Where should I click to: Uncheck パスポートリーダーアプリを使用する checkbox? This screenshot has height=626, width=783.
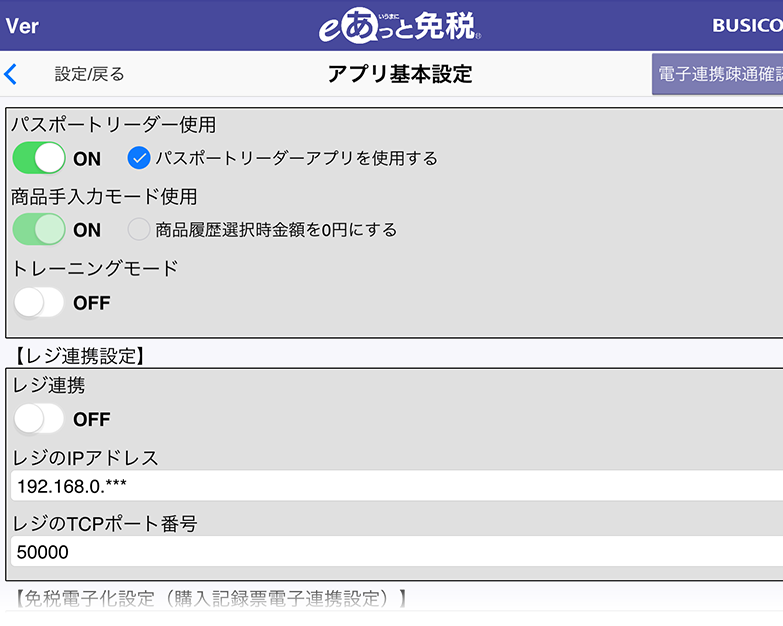(139, 158)
